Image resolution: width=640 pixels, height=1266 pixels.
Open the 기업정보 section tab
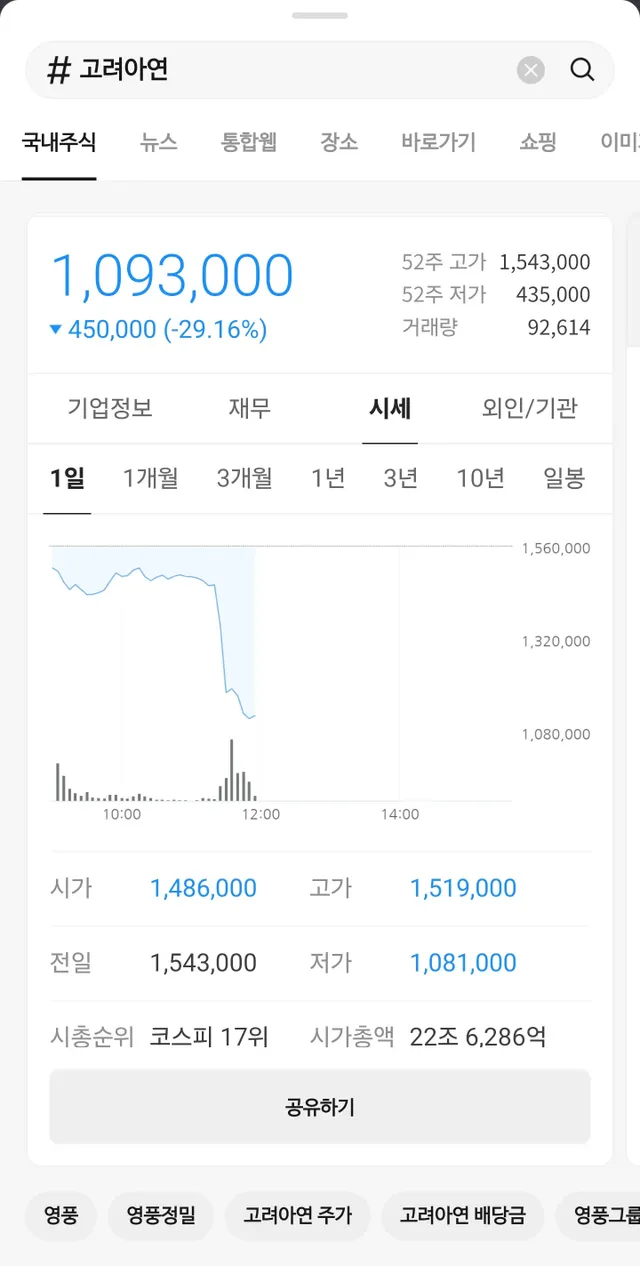[110, 408]
